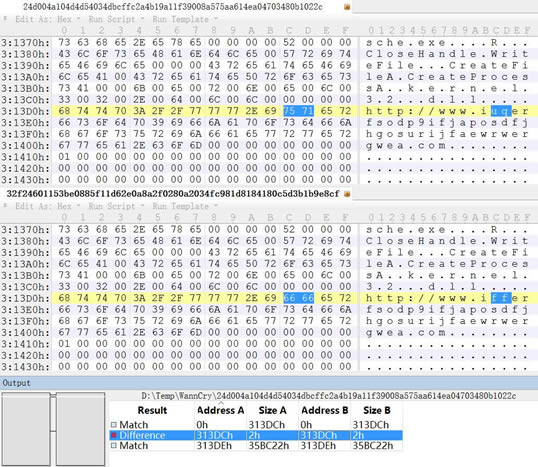The image size is (538, 467).
Task: Open the bottom Edit As: Hex dropdown
Action: pyautogui.click(x=48, y=206)
